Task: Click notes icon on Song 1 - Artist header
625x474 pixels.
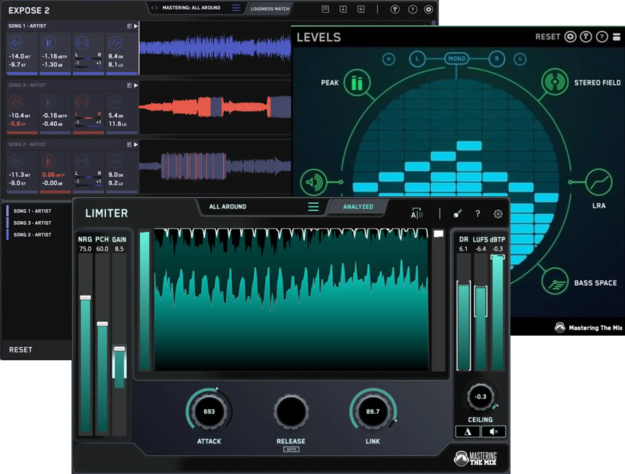Action: (129, 26)
